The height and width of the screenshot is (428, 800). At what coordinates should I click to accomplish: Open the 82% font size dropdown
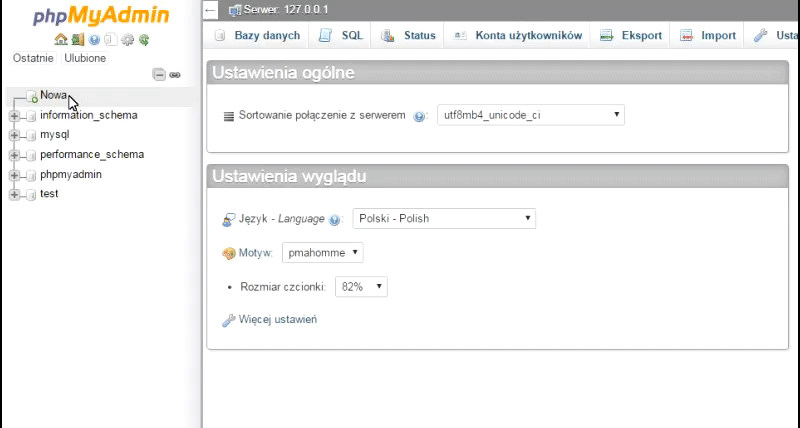click(361, 287)
